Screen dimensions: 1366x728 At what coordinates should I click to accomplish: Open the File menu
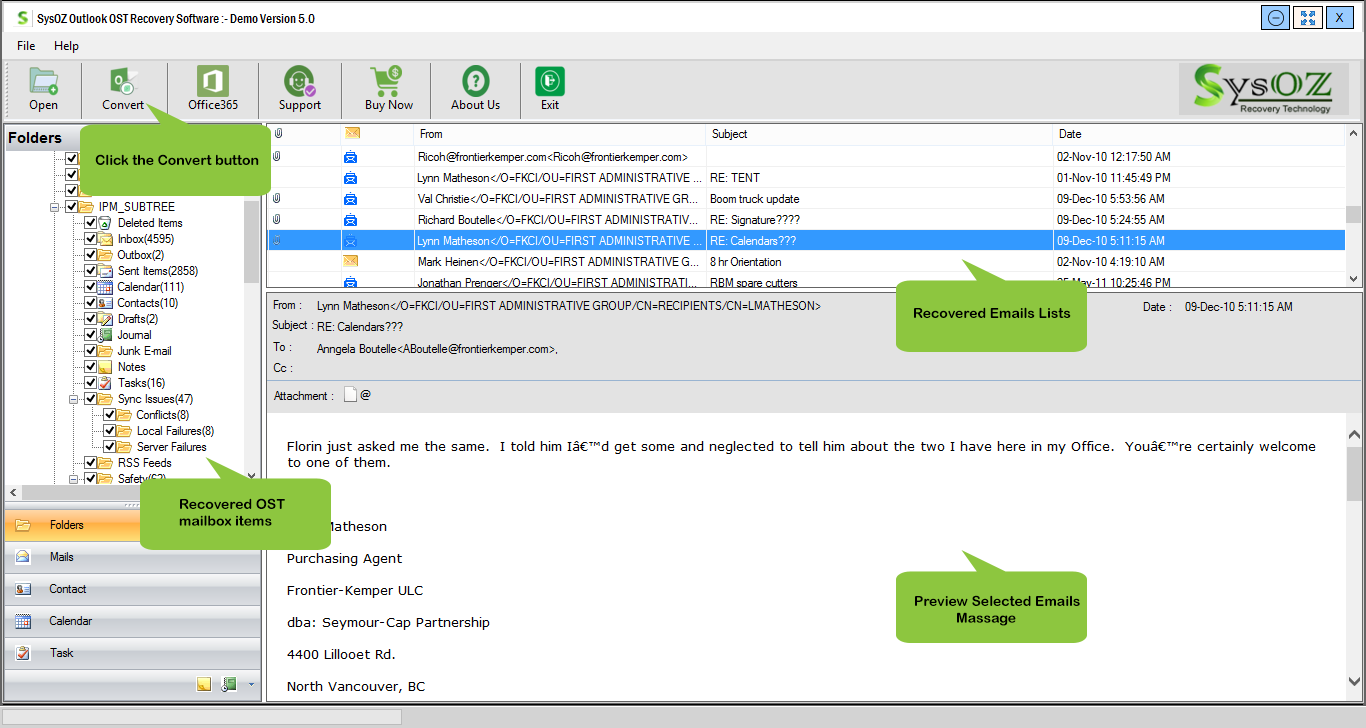[26, 46]
